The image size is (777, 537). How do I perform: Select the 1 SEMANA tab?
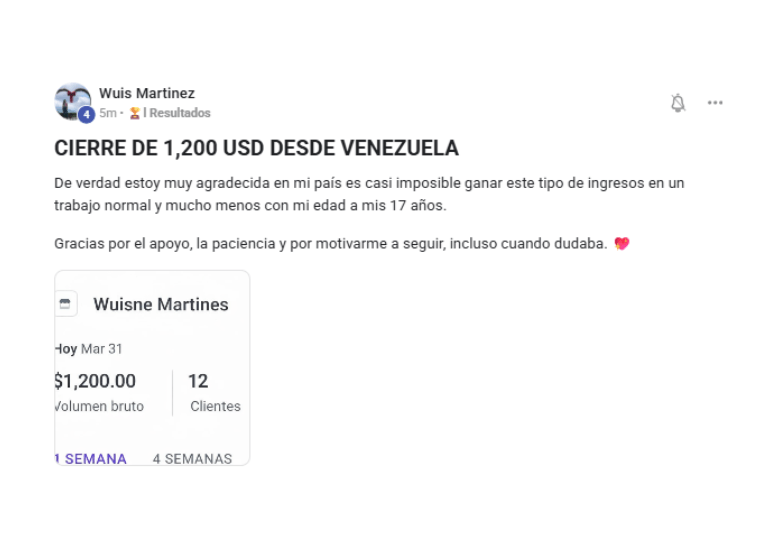coord(91,459)
